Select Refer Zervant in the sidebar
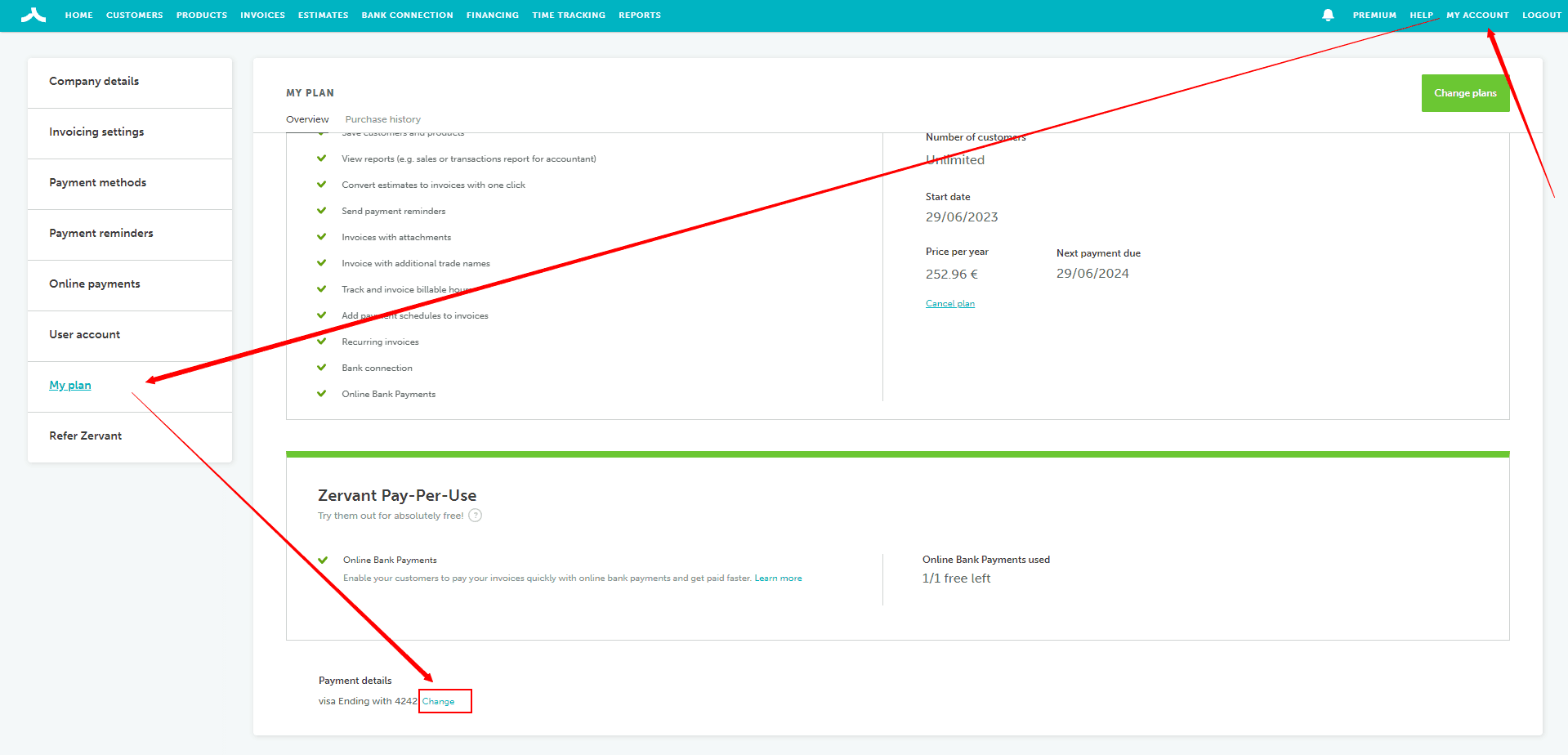 [x=130, y=436]
